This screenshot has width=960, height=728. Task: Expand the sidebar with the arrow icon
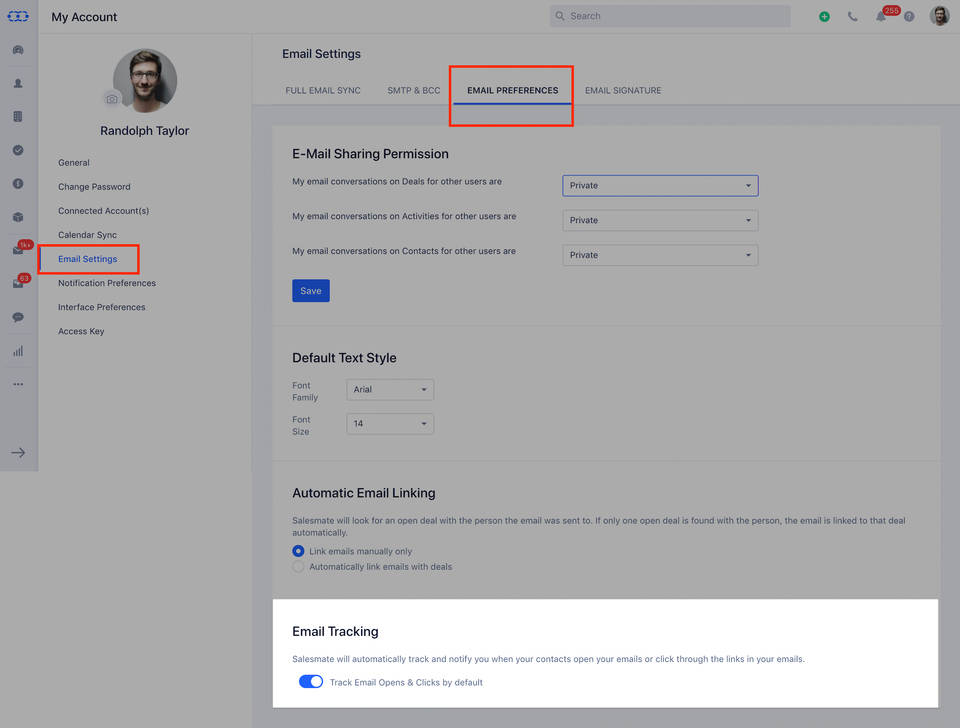click(18, 453)
